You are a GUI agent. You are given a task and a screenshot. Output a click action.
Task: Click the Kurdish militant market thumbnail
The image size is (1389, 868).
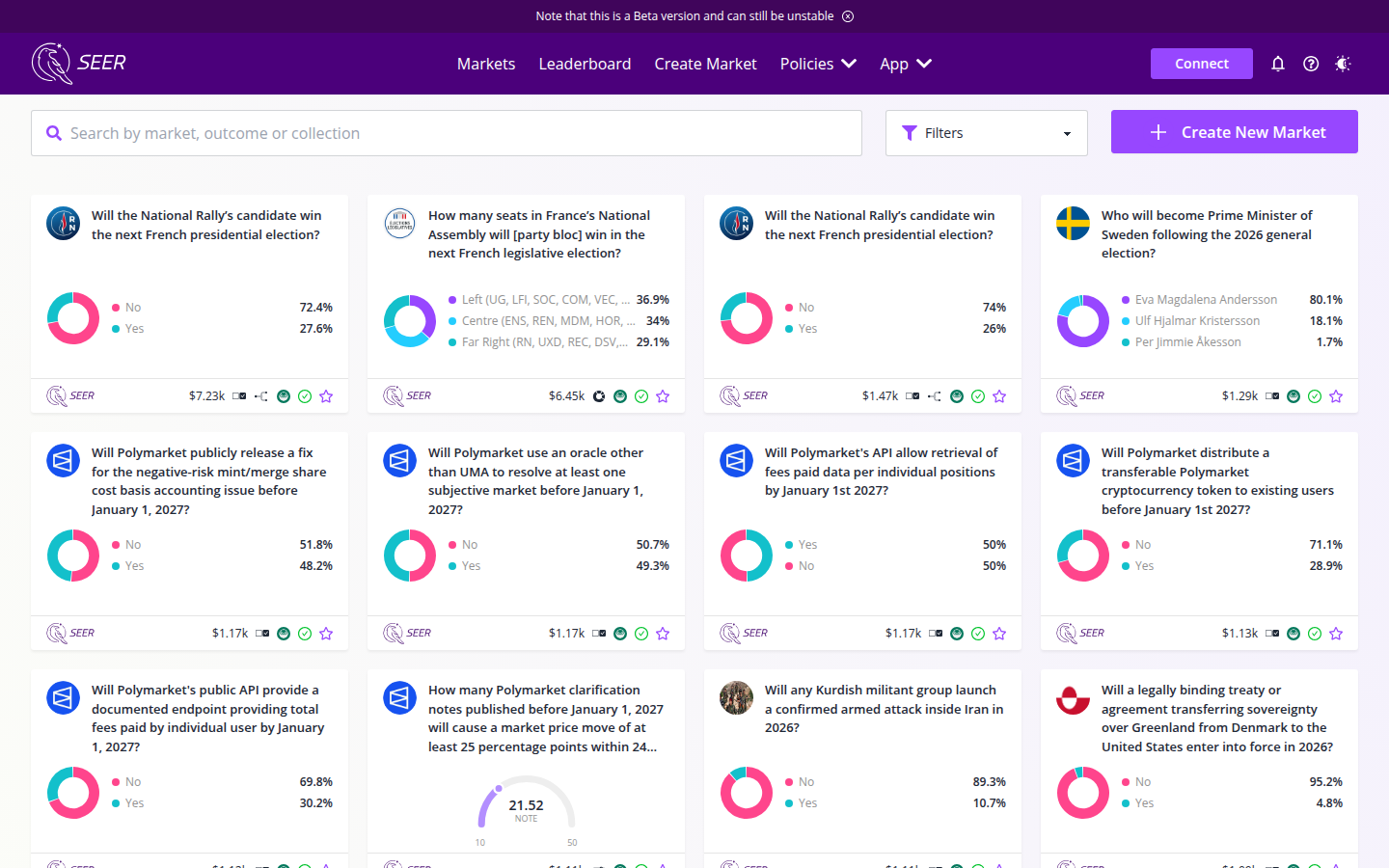(737, 698)
